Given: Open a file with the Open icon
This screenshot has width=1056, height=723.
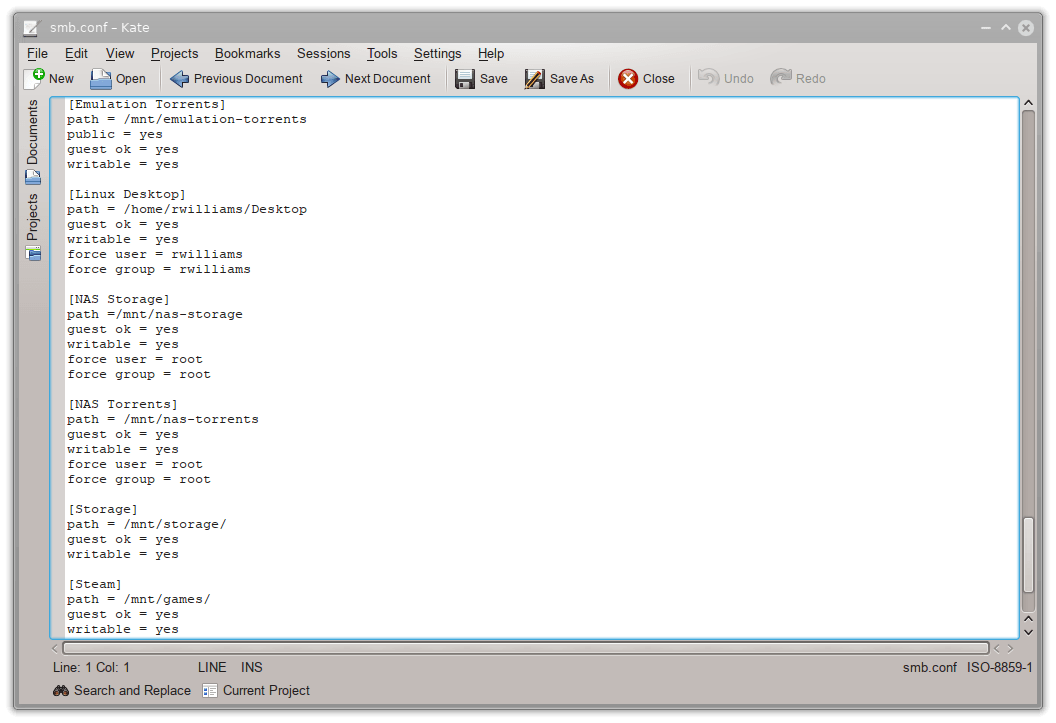Looking at the screenshot, I should pyautogui.click(x=101, y=78).
